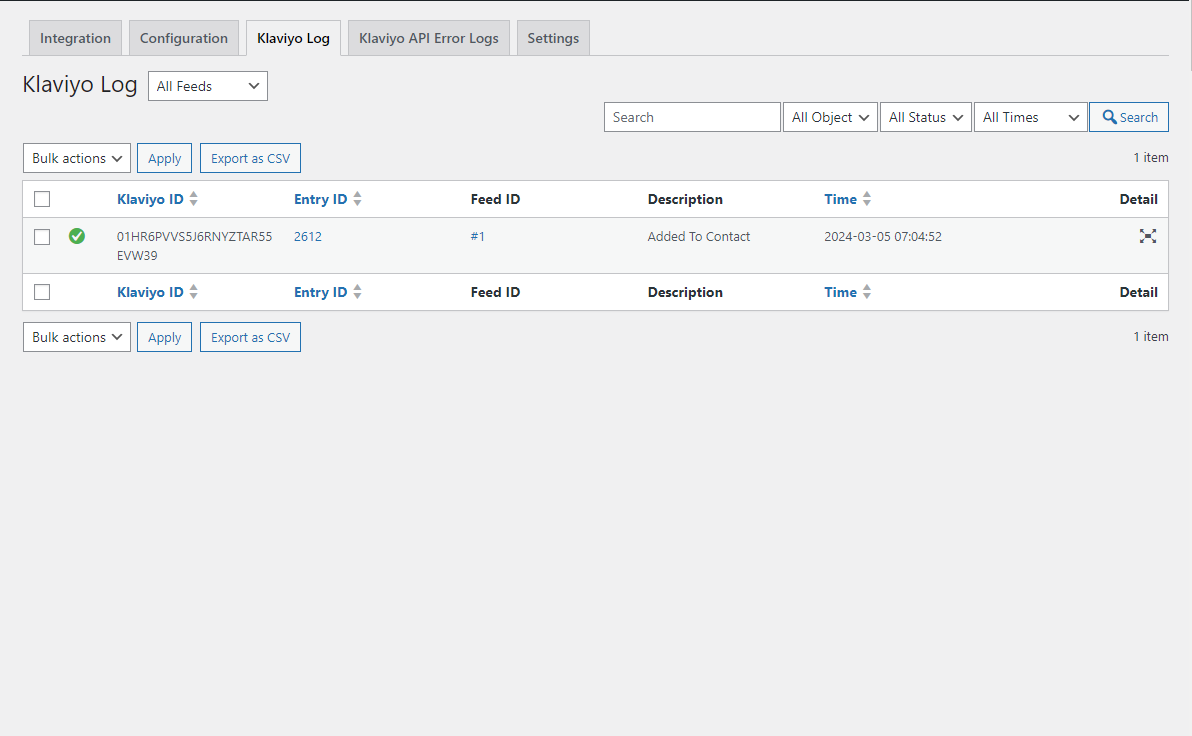Image resolution: width=1192 pixels, height=736 pixels.
Task: Click the top Feed ID column header
Action: coord(495,199)
